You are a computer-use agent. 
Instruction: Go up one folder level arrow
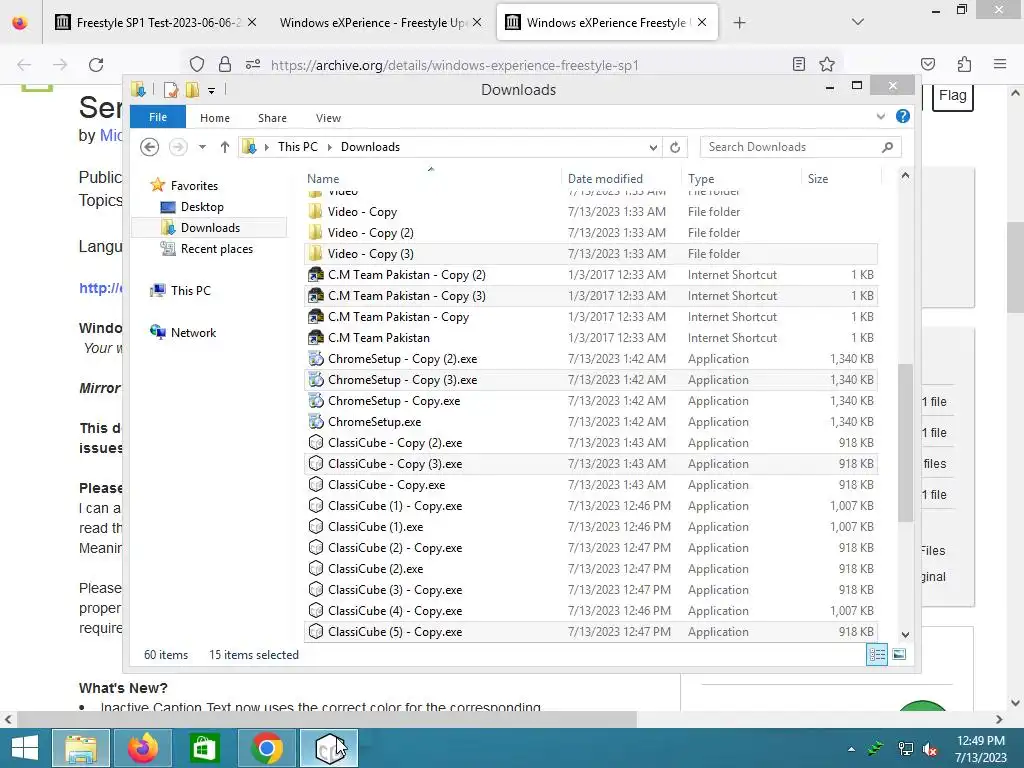point(225,147)
